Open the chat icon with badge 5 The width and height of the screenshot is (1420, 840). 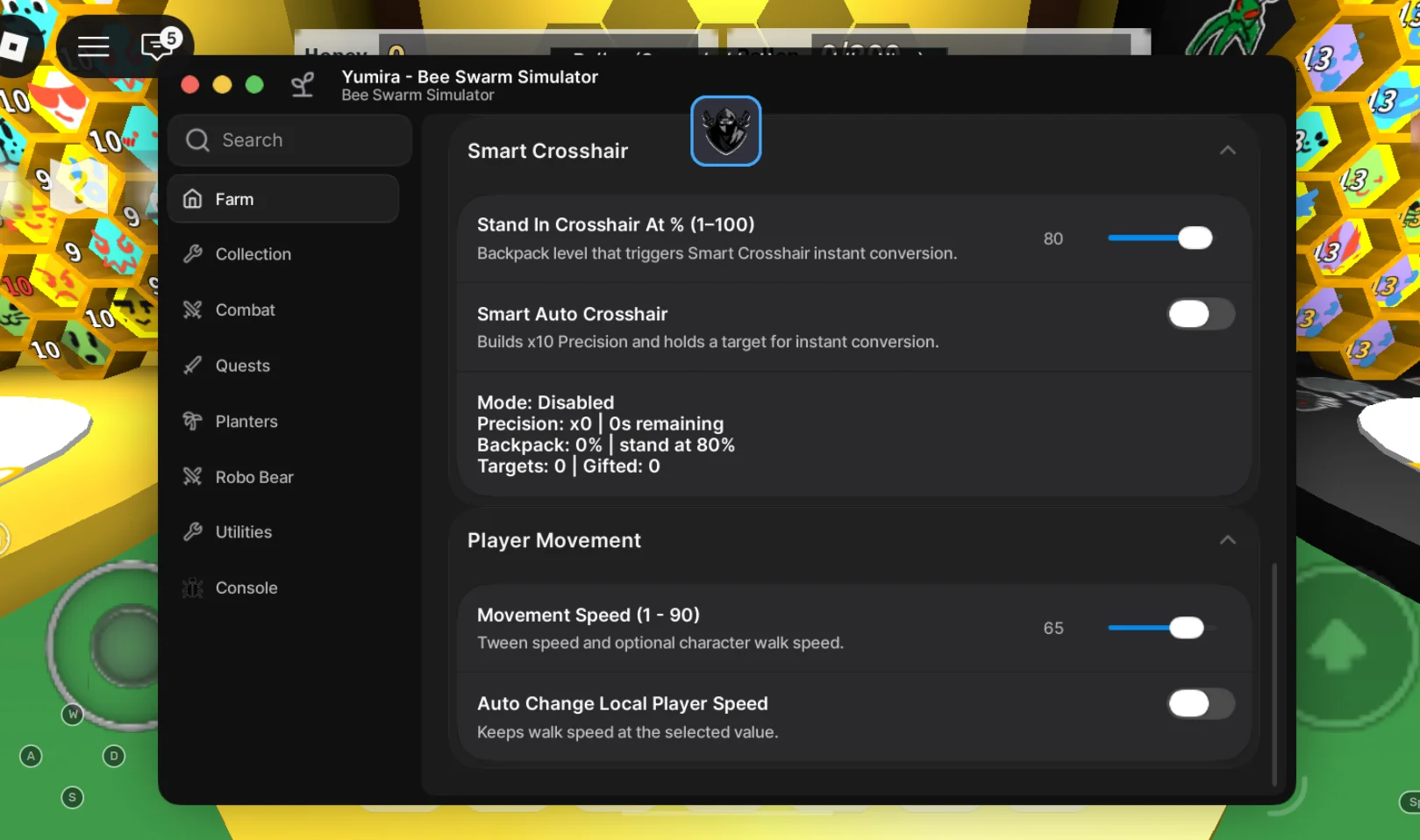tap(160, 44)
